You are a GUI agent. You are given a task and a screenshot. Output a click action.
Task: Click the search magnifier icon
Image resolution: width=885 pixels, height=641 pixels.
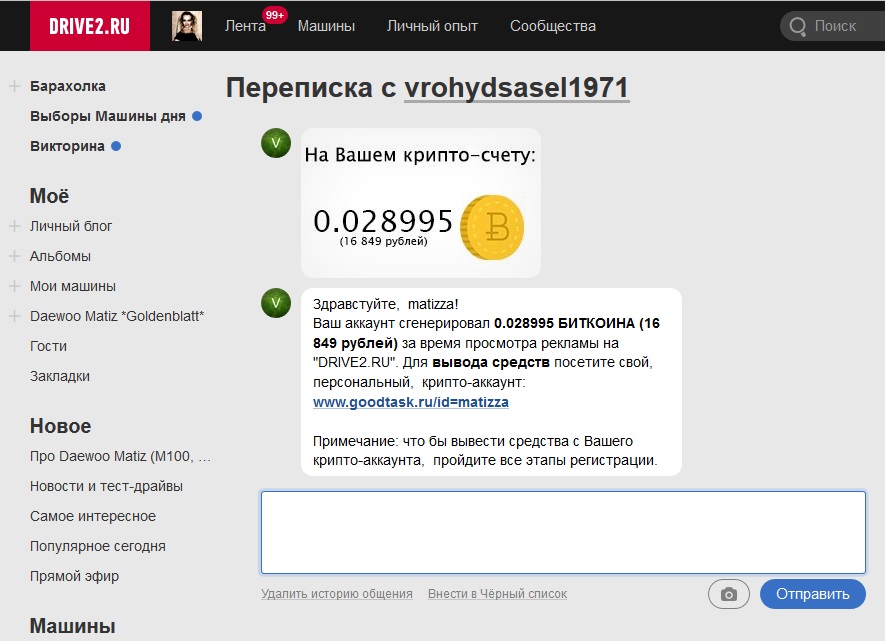coord(797,26)
